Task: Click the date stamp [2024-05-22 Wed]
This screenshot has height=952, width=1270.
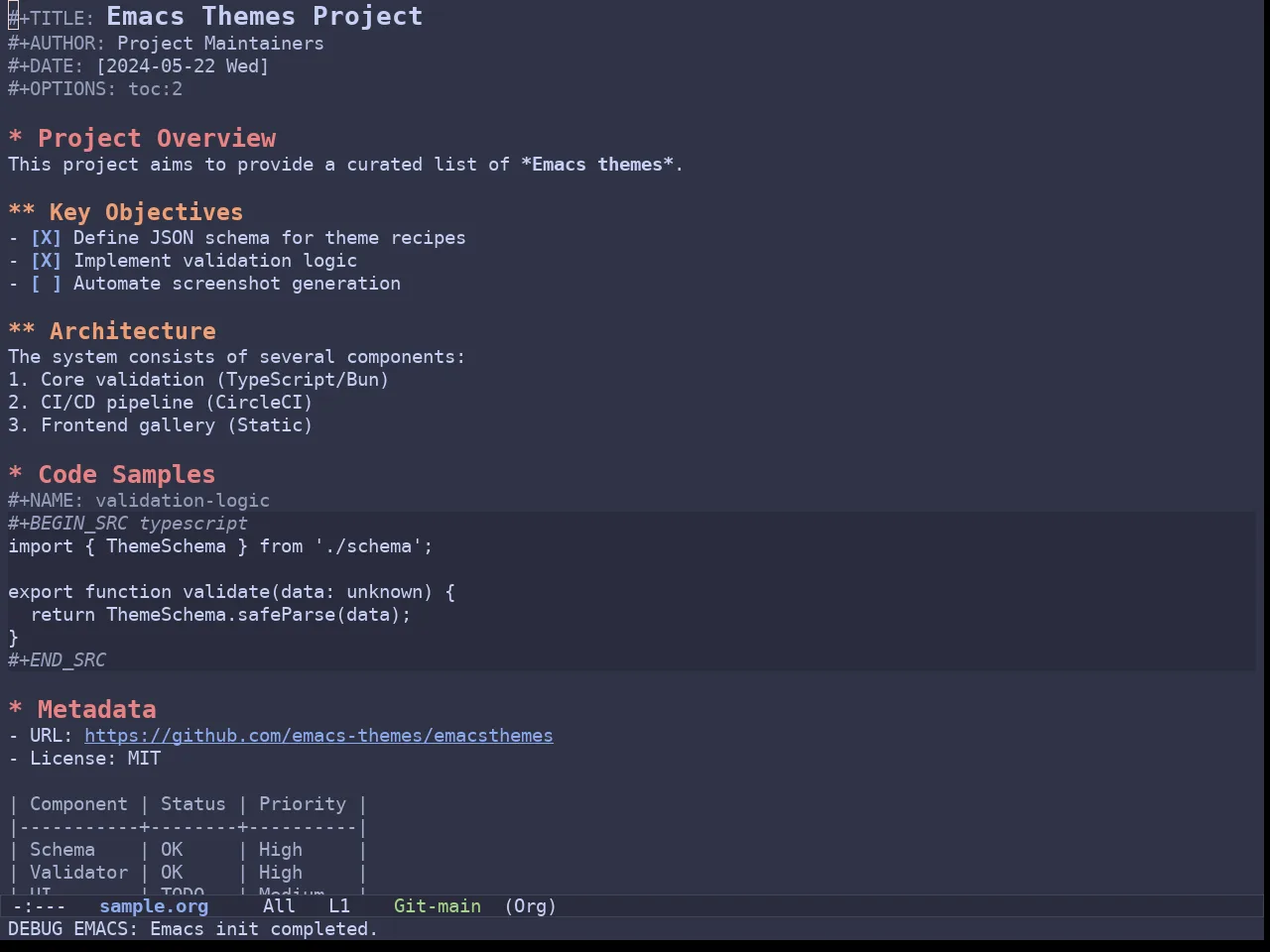Action: (x=183, y=66)
